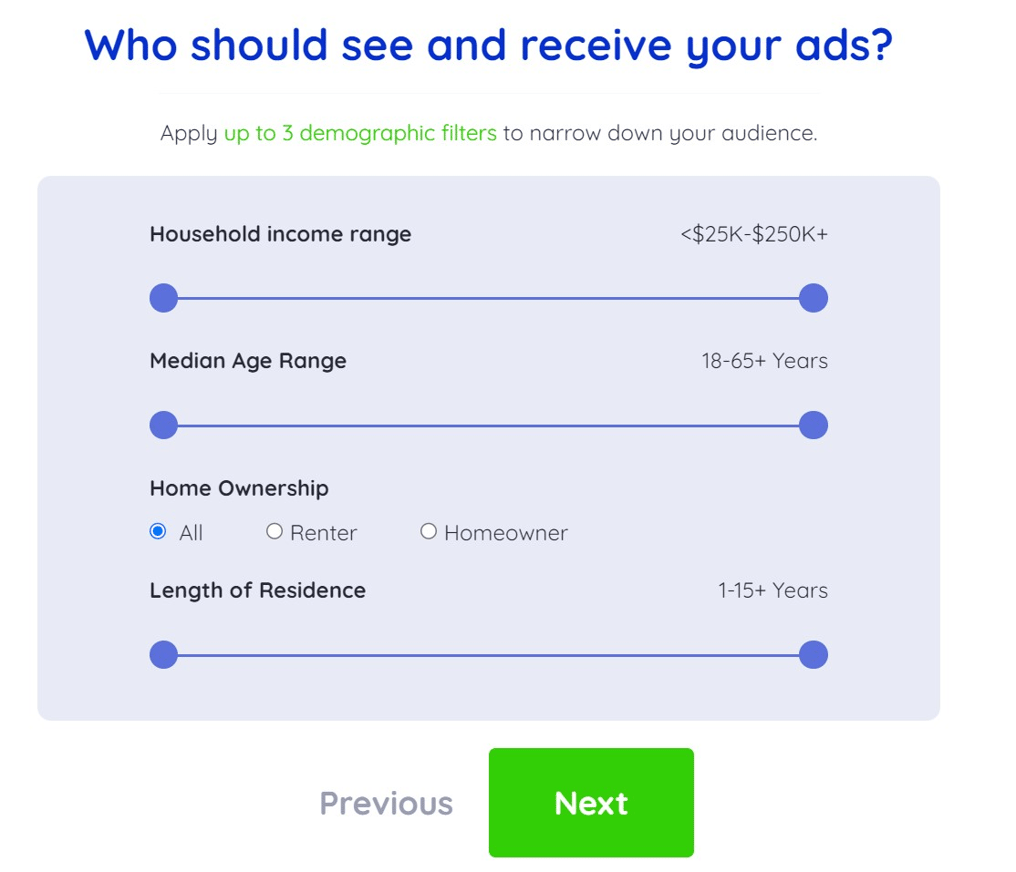Click the "Who should see and receive your ads?" heading

488,45
